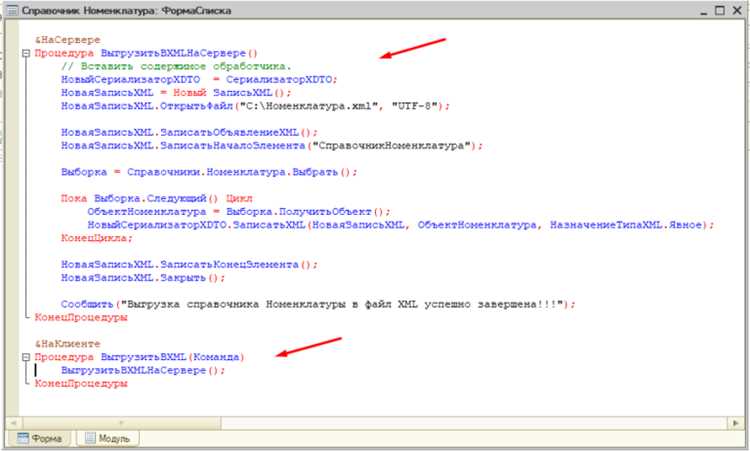
Task: Click the КонецЦикла line
Action: click(x=97, y=238)
